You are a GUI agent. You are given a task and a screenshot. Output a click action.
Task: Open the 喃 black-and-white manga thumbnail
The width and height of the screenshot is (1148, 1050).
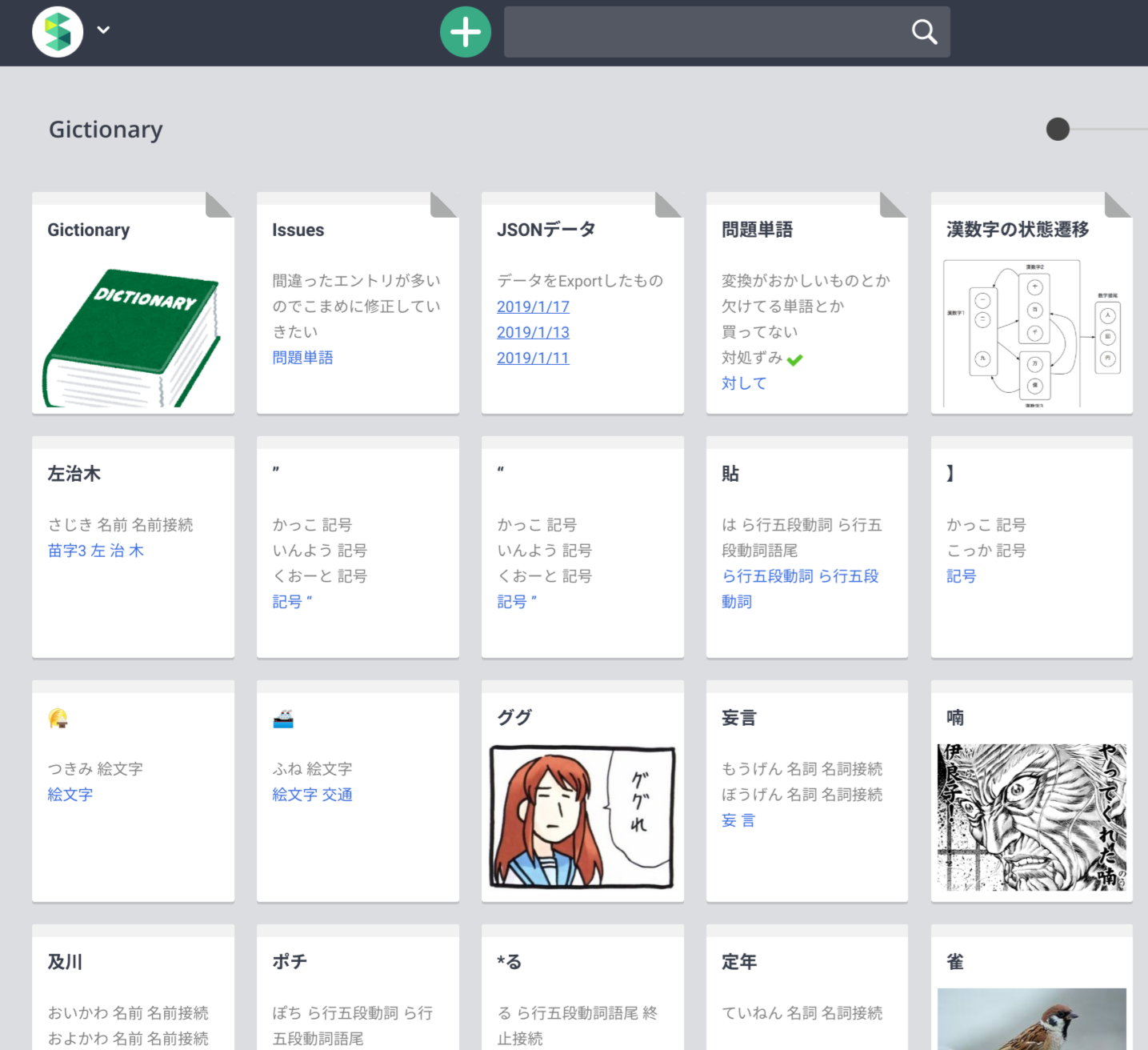point(1032,817)
